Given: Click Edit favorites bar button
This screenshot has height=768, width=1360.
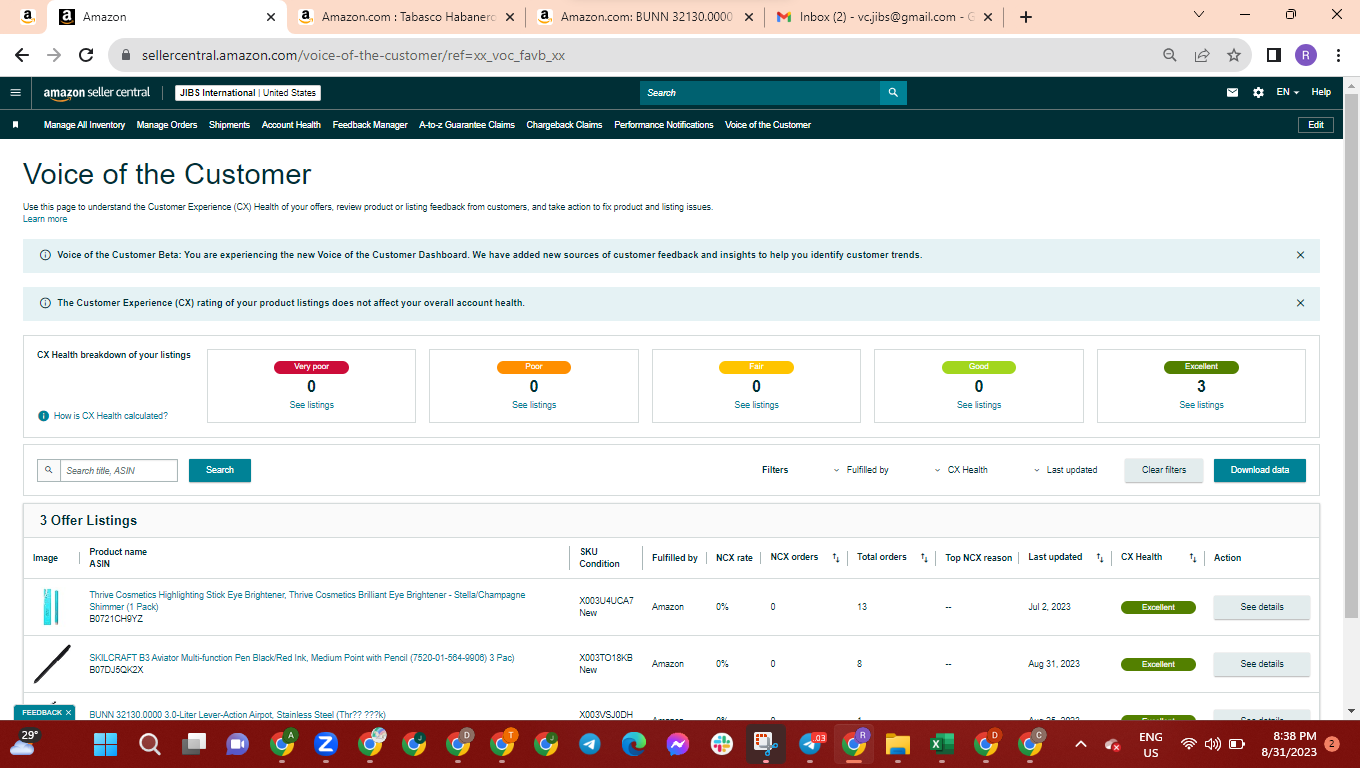Looking at the screenshot, I should (1316, 125).
